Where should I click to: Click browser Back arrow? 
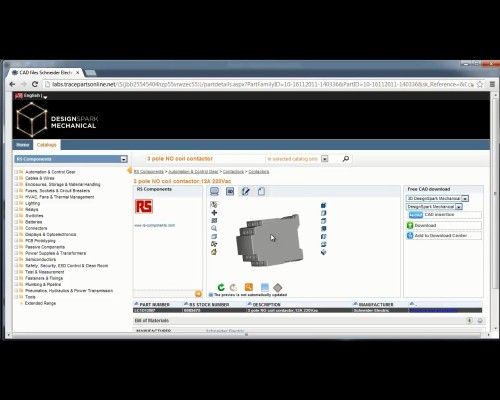pyautogui.click(x=12, y=84)
